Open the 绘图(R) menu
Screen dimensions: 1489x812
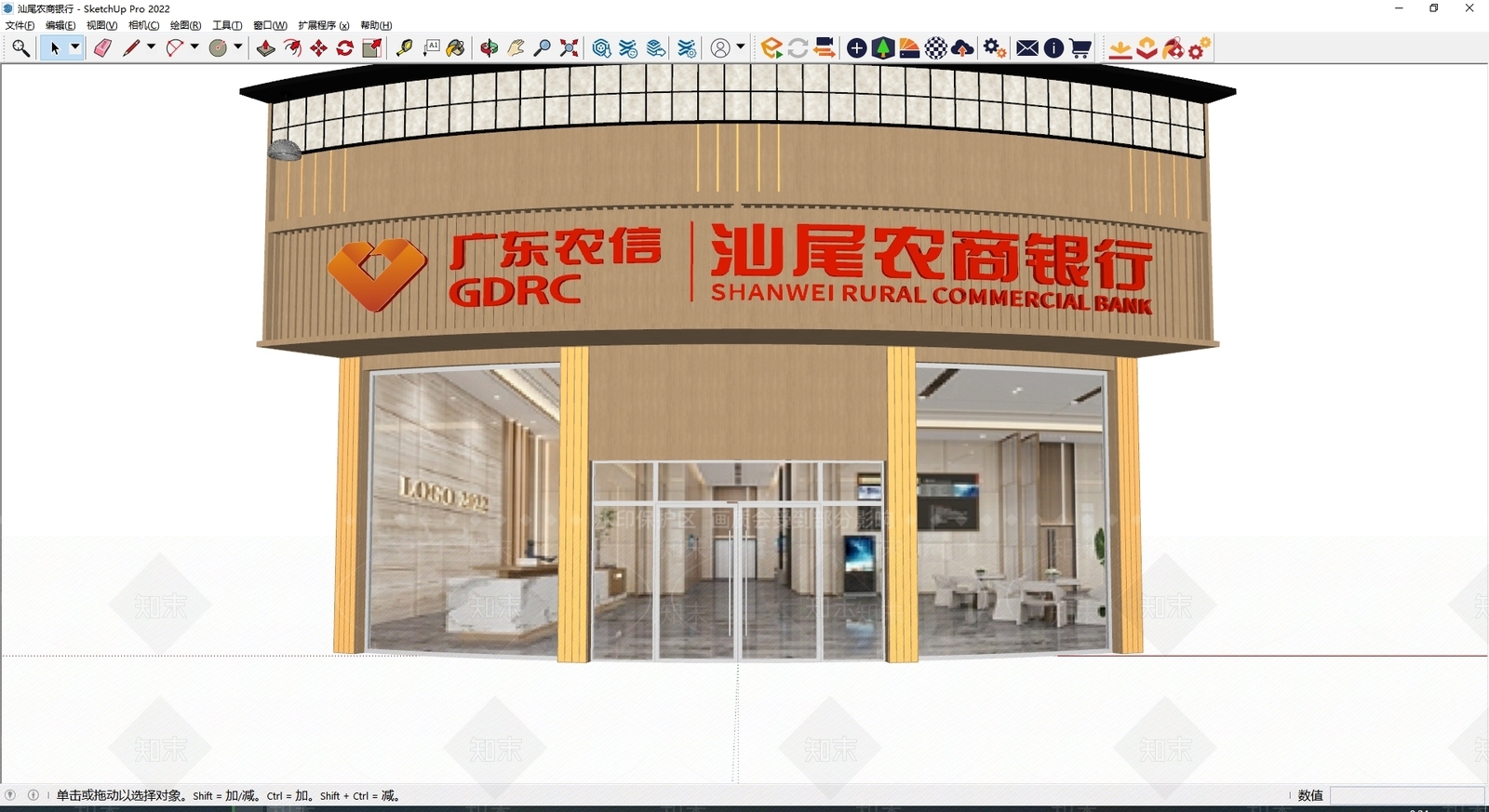[185, 25]
